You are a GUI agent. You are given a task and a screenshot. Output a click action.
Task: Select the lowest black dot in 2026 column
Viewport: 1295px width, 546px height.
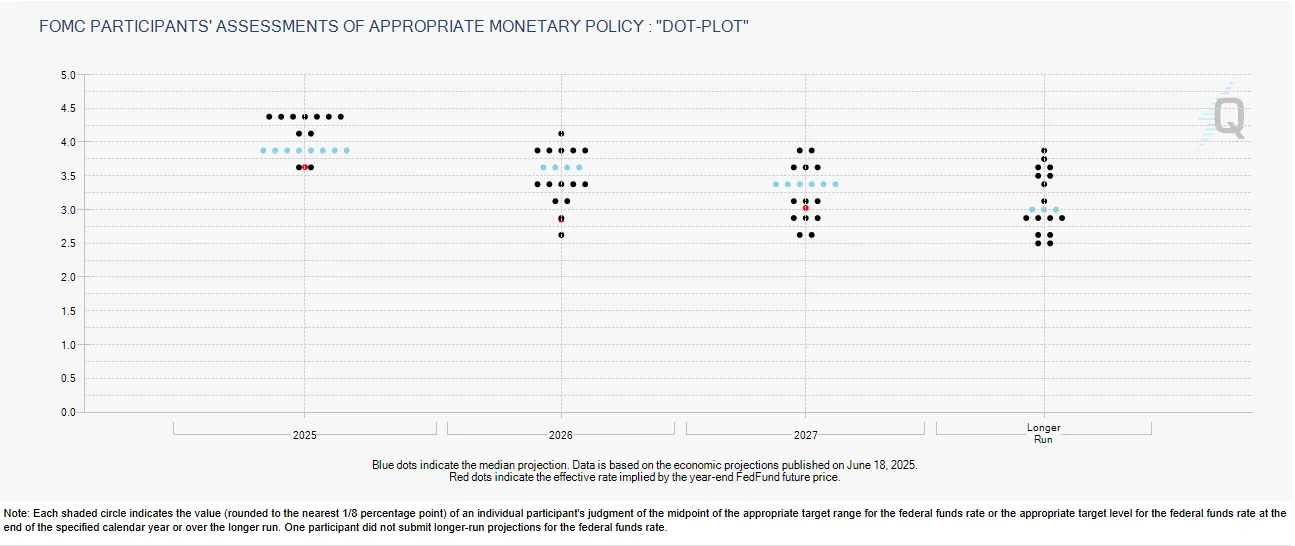coord(561,235)
